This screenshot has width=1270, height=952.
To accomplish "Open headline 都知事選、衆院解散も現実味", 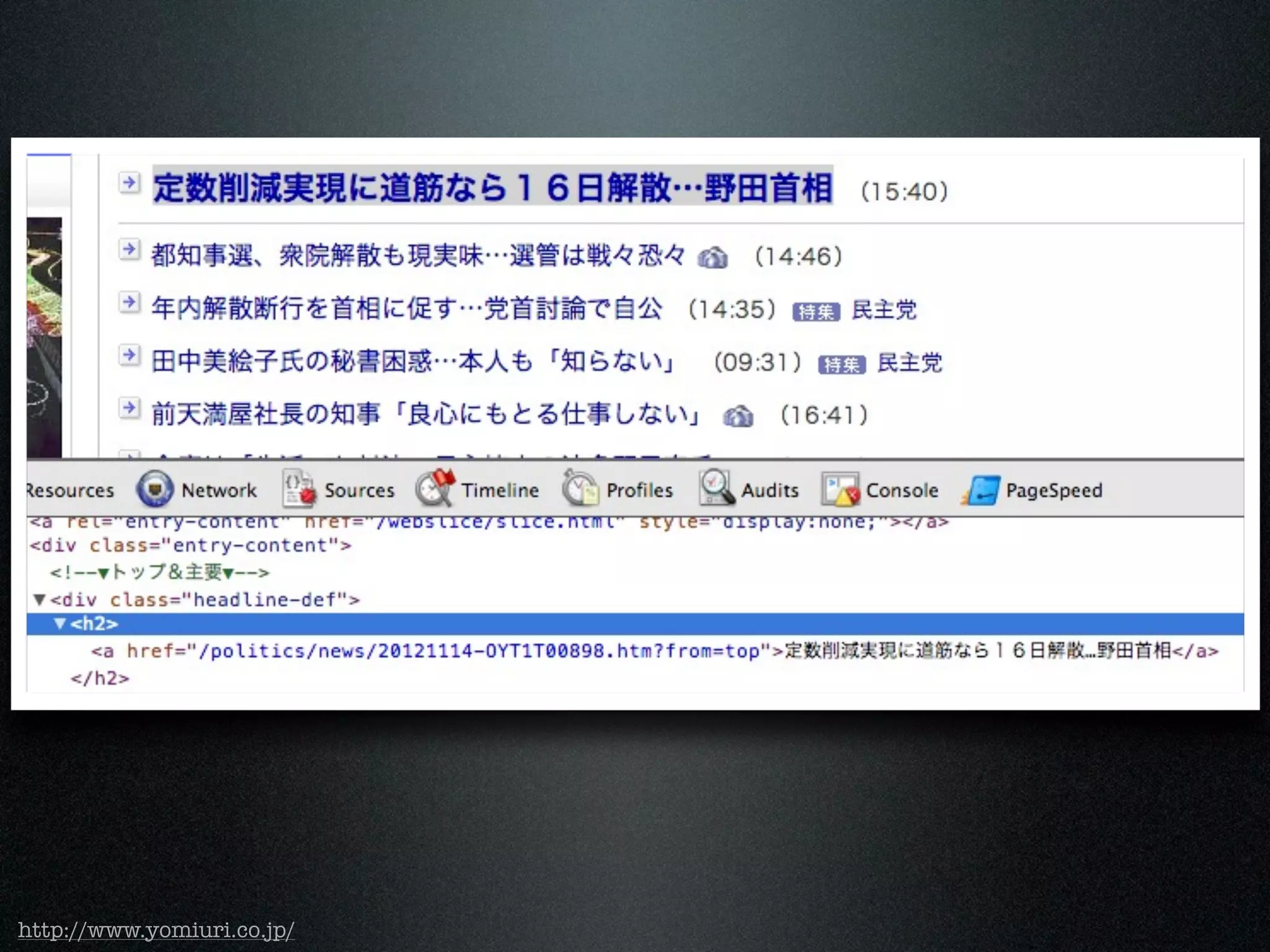I will coord(419,255).
